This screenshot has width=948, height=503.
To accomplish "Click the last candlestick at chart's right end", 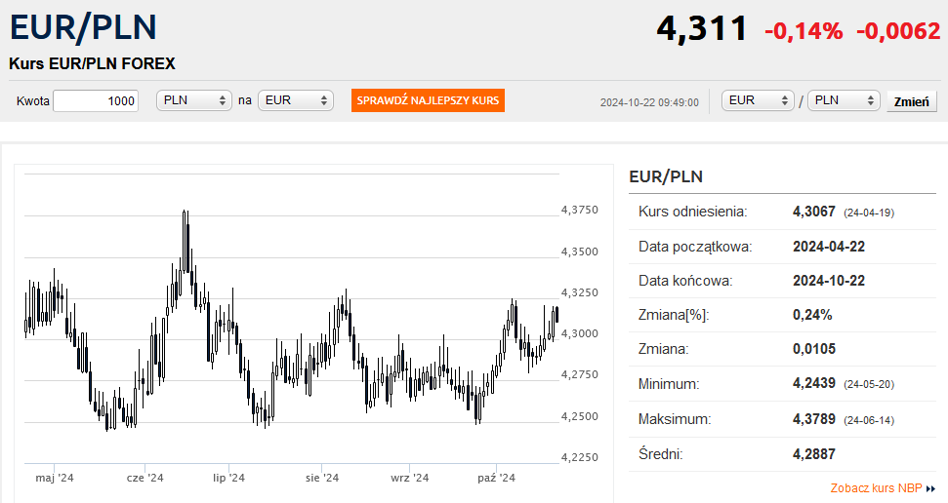I will point(556,314).
